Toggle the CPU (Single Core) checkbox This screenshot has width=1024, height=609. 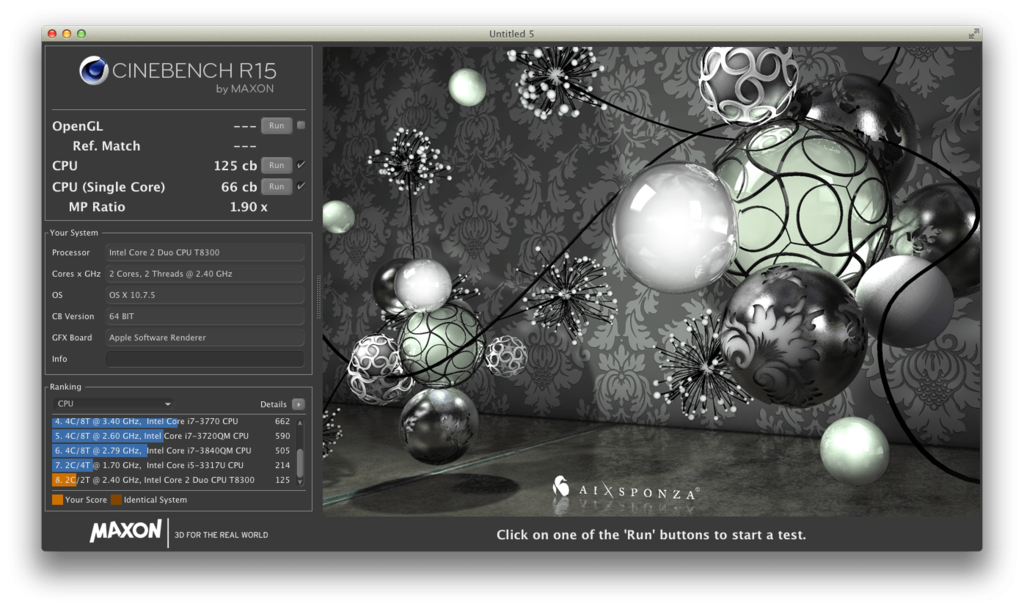[x=301, y=186]
